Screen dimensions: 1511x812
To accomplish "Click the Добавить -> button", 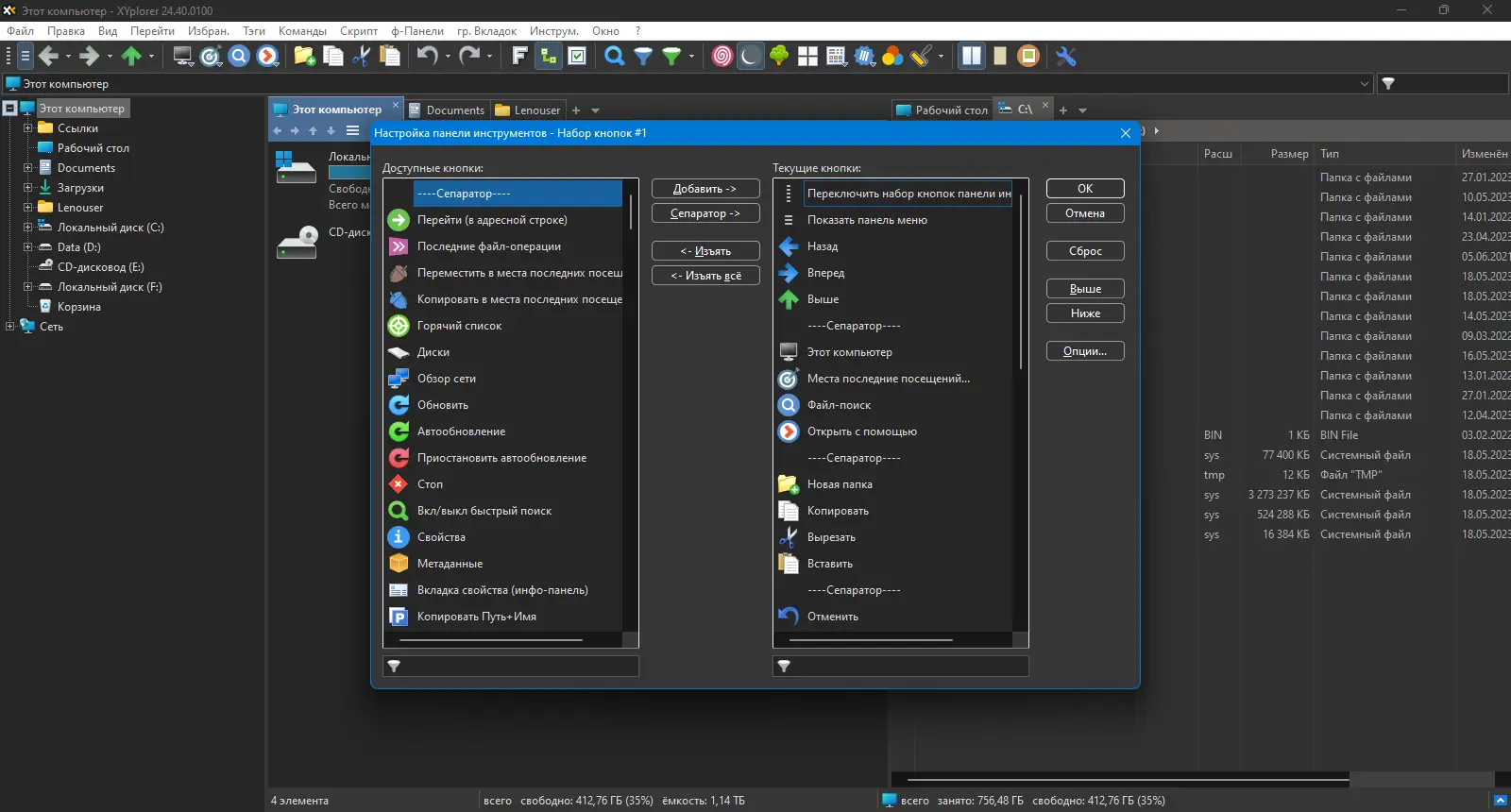I will [x=705, y=189].
